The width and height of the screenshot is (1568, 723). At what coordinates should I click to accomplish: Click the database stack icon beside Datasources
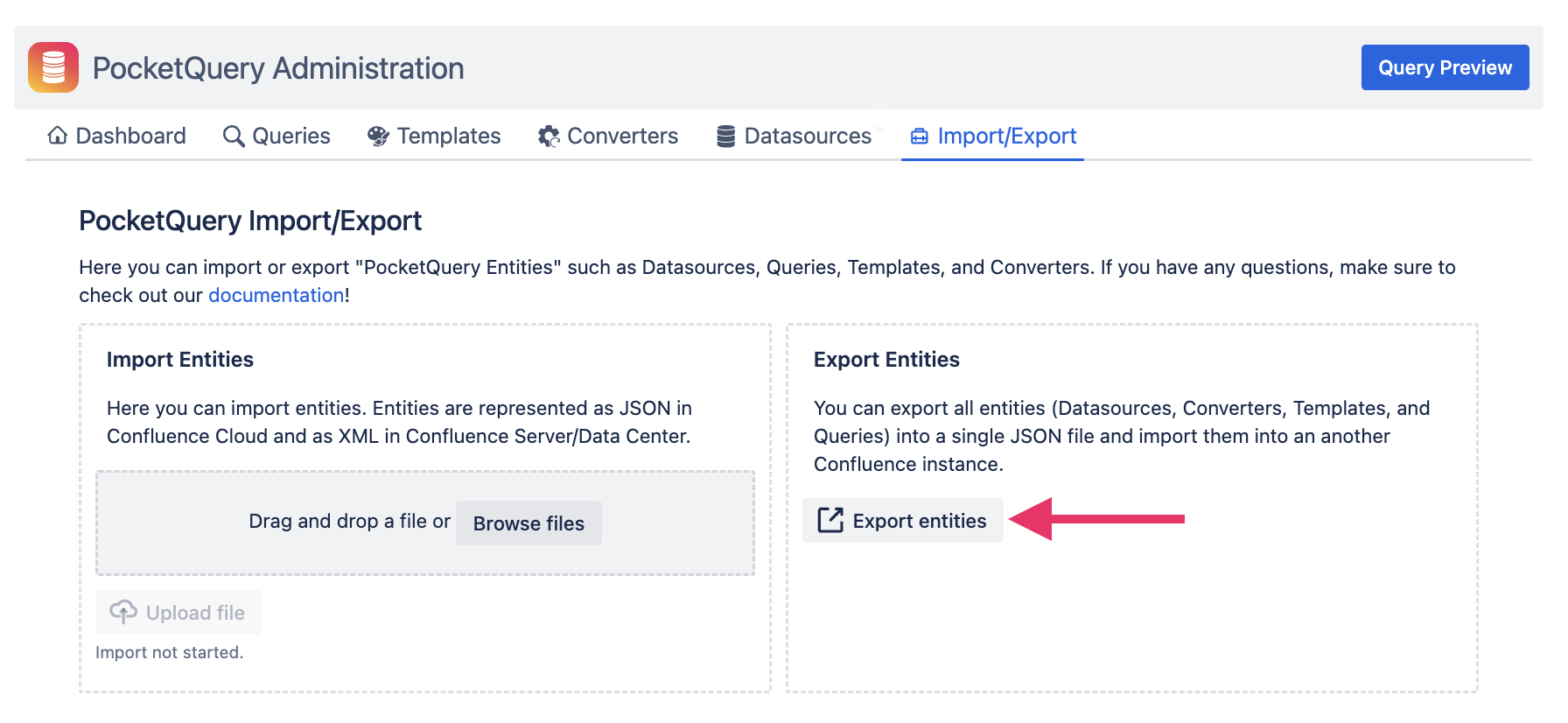click(x=725, y=137)
